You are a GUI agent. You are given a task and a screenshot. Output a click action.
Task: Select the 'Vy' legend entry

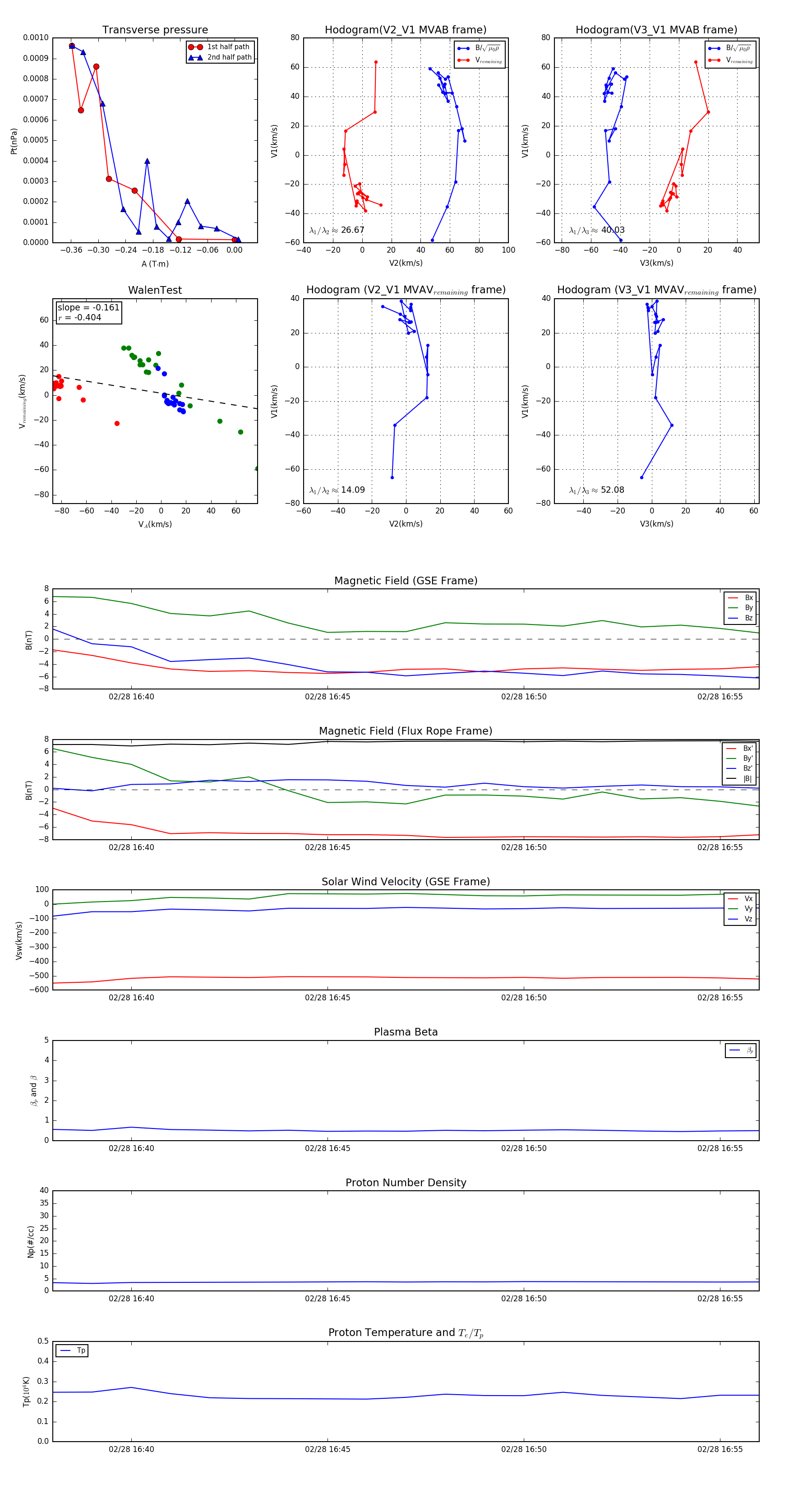pos(740,909)
